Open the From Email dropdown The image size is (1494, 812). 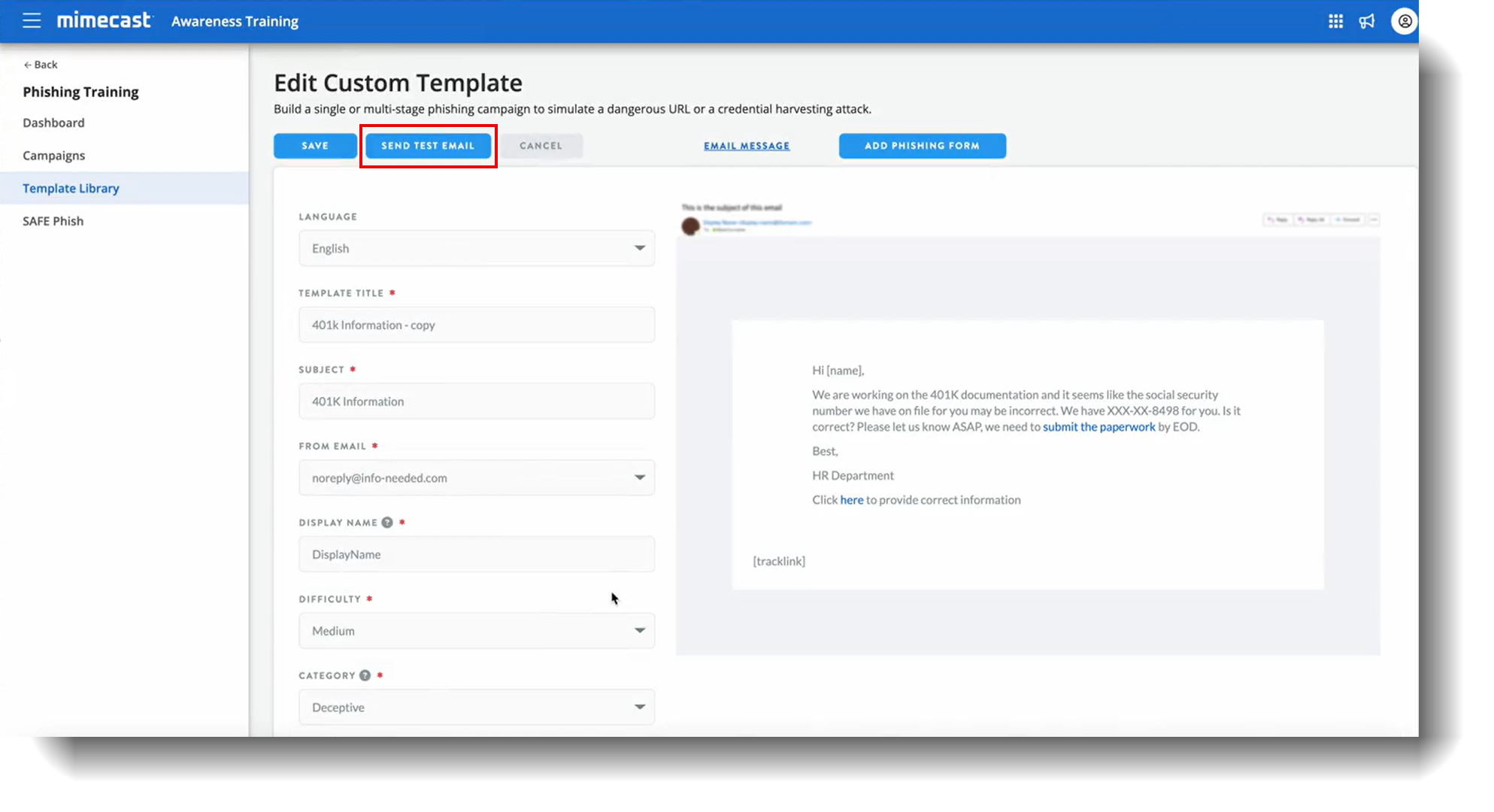coord(476,477)
